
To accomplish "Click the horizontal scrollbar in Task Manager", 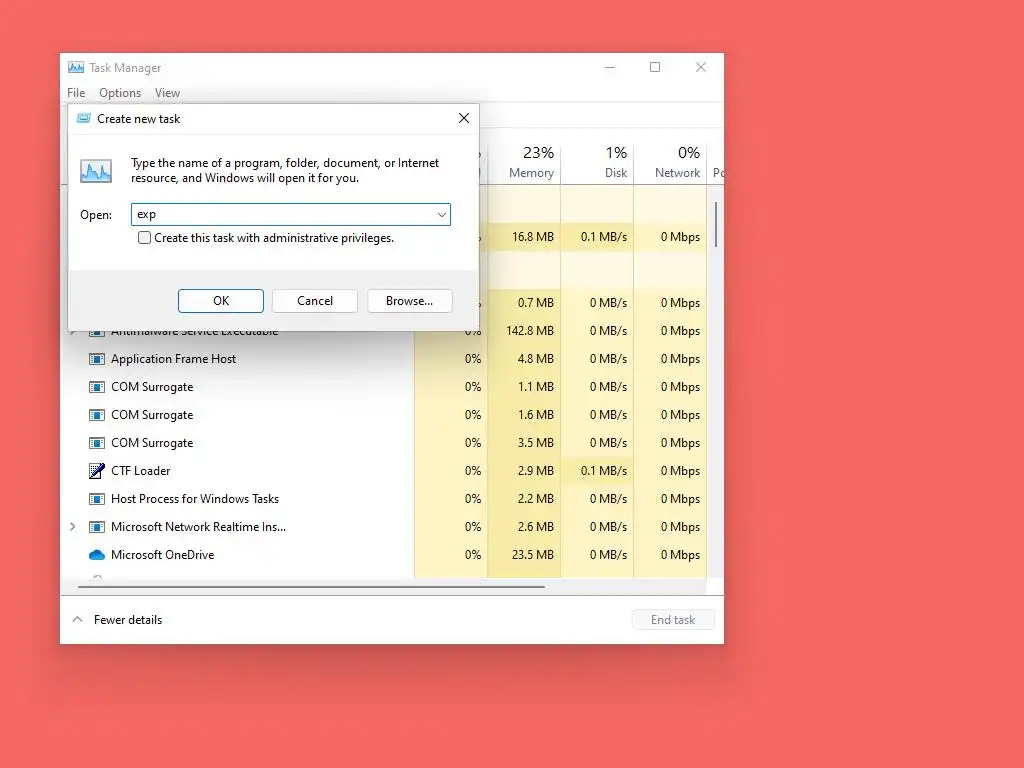I will tap(311, 587).
